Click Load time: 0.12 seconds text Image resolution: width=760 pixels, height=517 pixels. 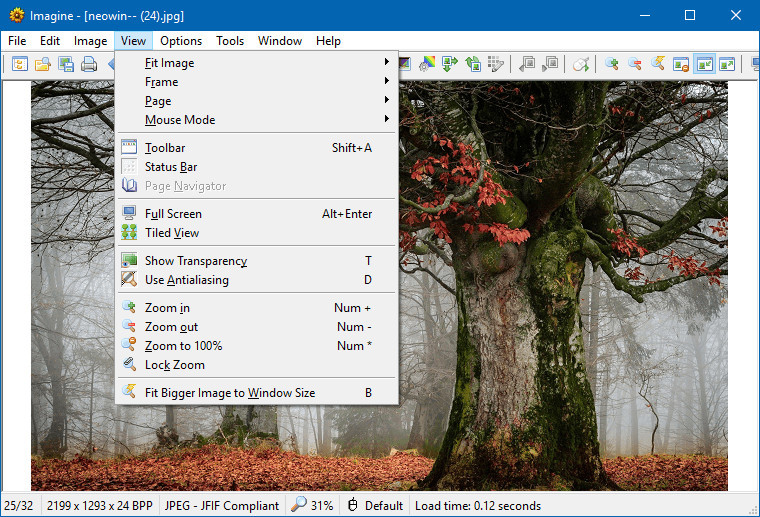tap(478, 506)
